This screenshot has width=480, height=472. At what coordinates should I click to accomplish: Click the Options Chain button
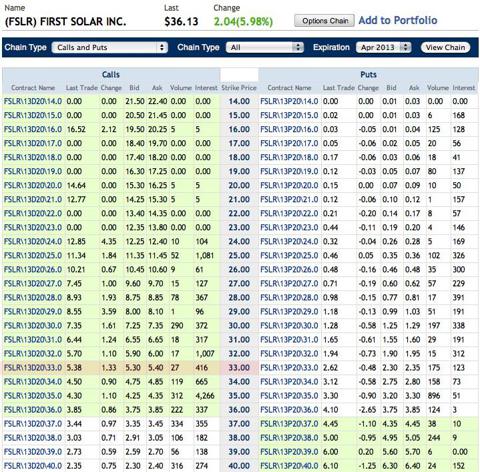pos(324,21)
